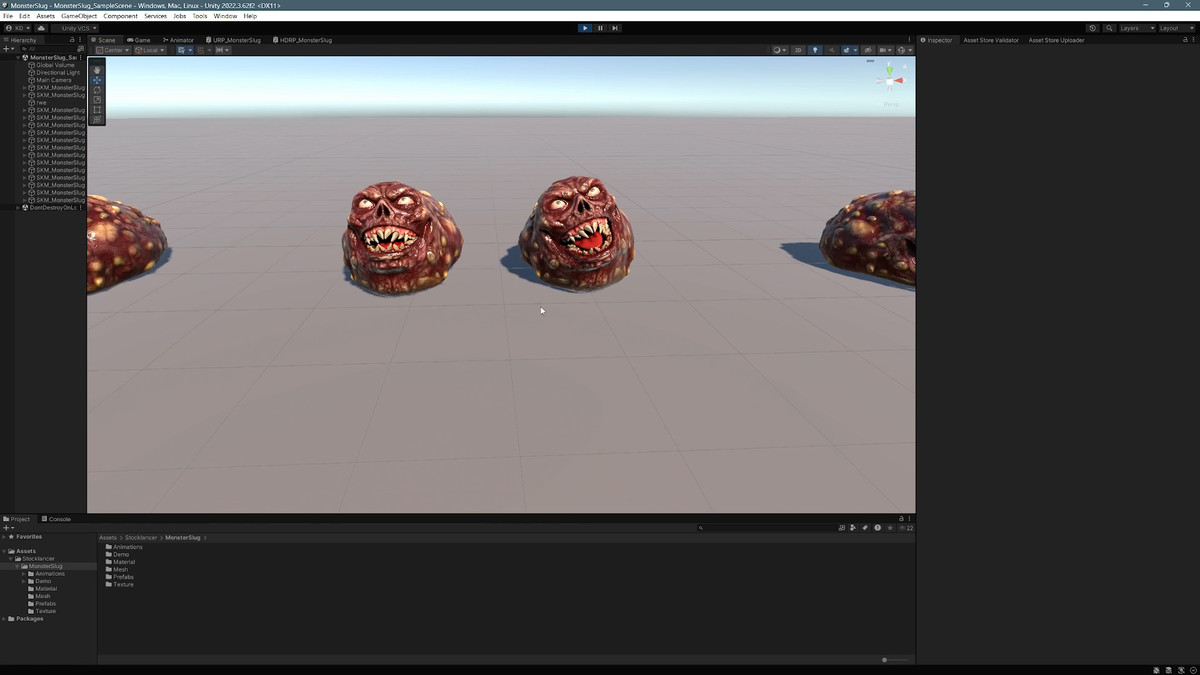1200x675 pixels.
Task: Open the global Search magnifier icon
Action: [x=1110, y=28]
